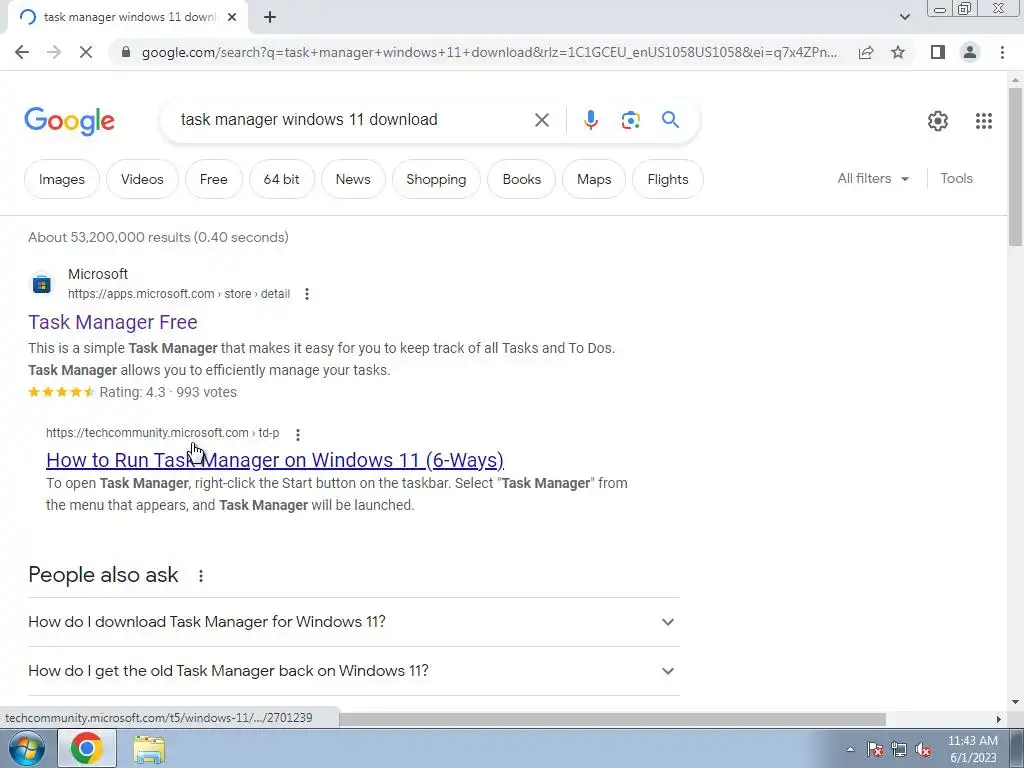Open search Tools
This screenshot has height=768, width=1024.
(x=956, y=178)
